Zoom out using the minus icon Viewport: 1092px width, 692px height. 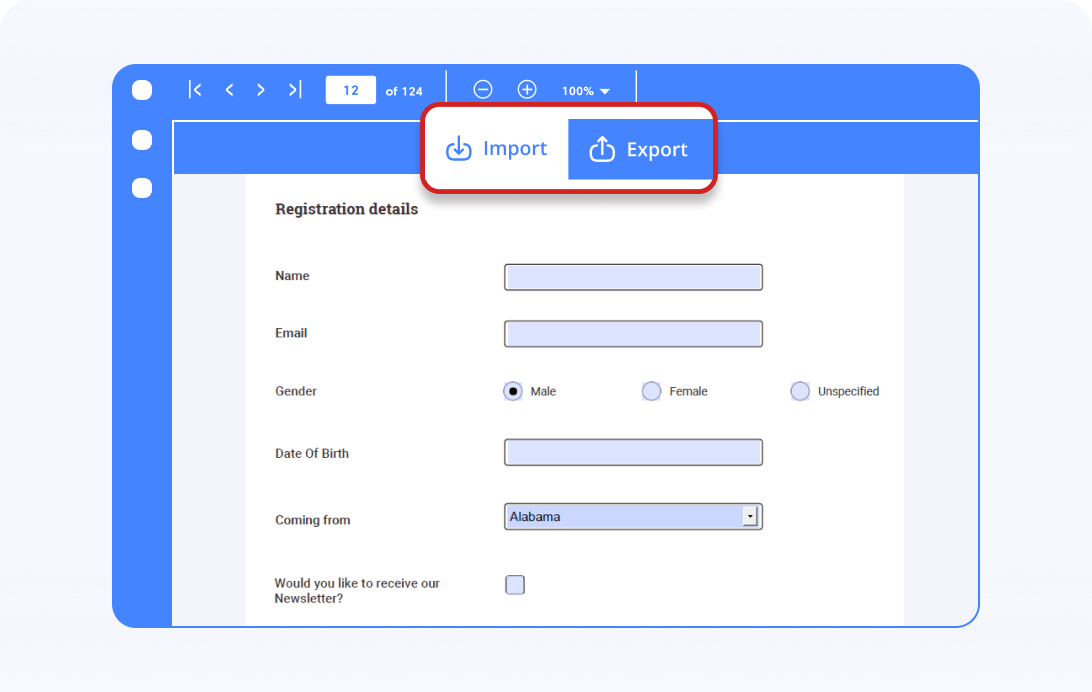click(483, 89)
